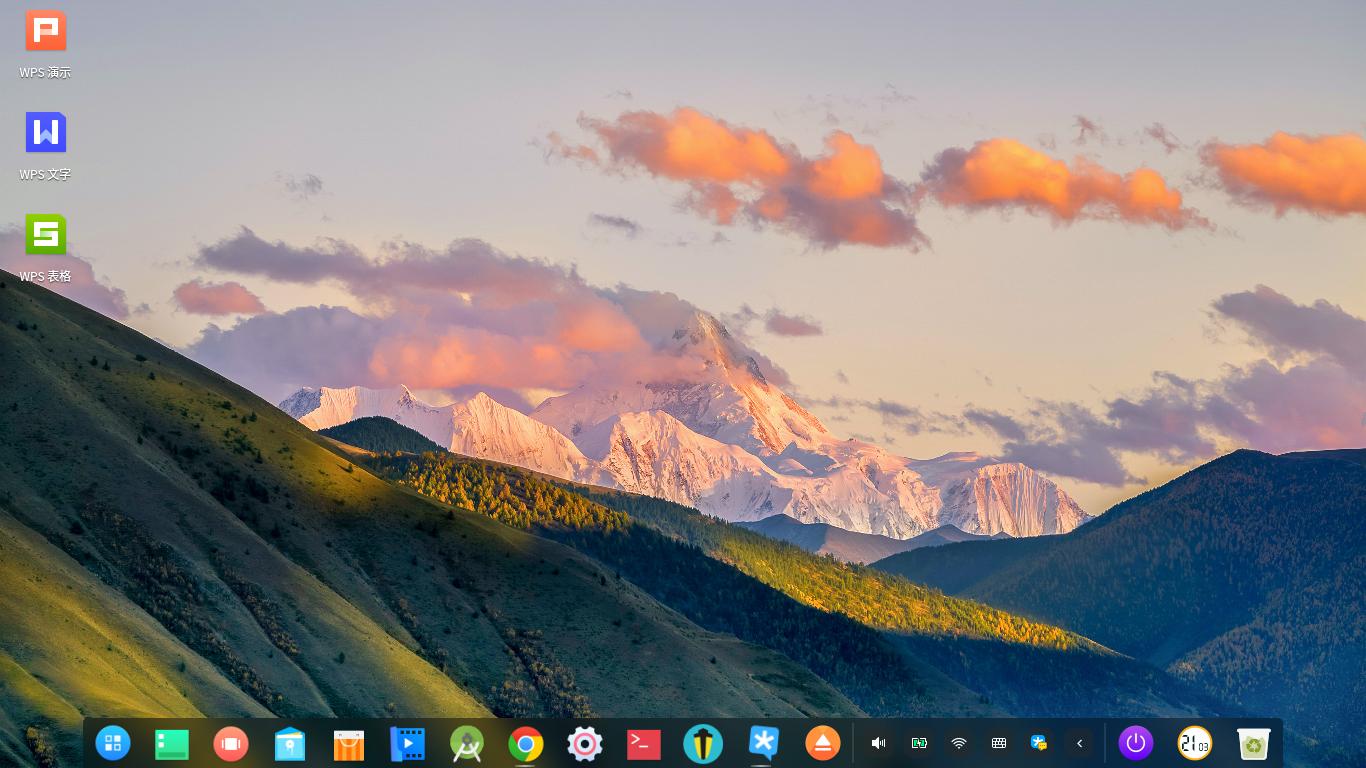Select the WPS 表格 desktop icon

click(45, 234)
